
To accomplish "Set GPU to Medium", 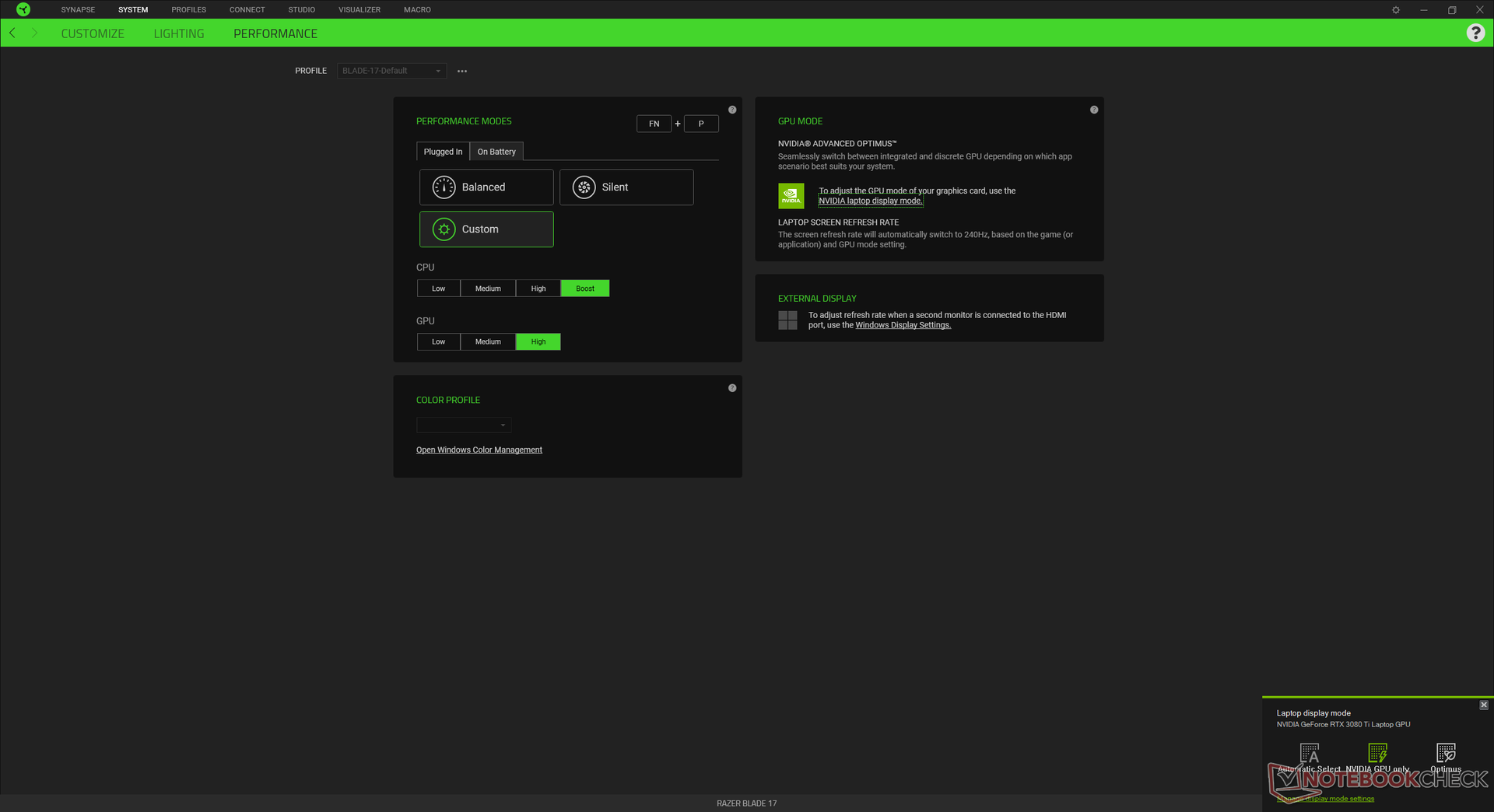I will 488,341.
